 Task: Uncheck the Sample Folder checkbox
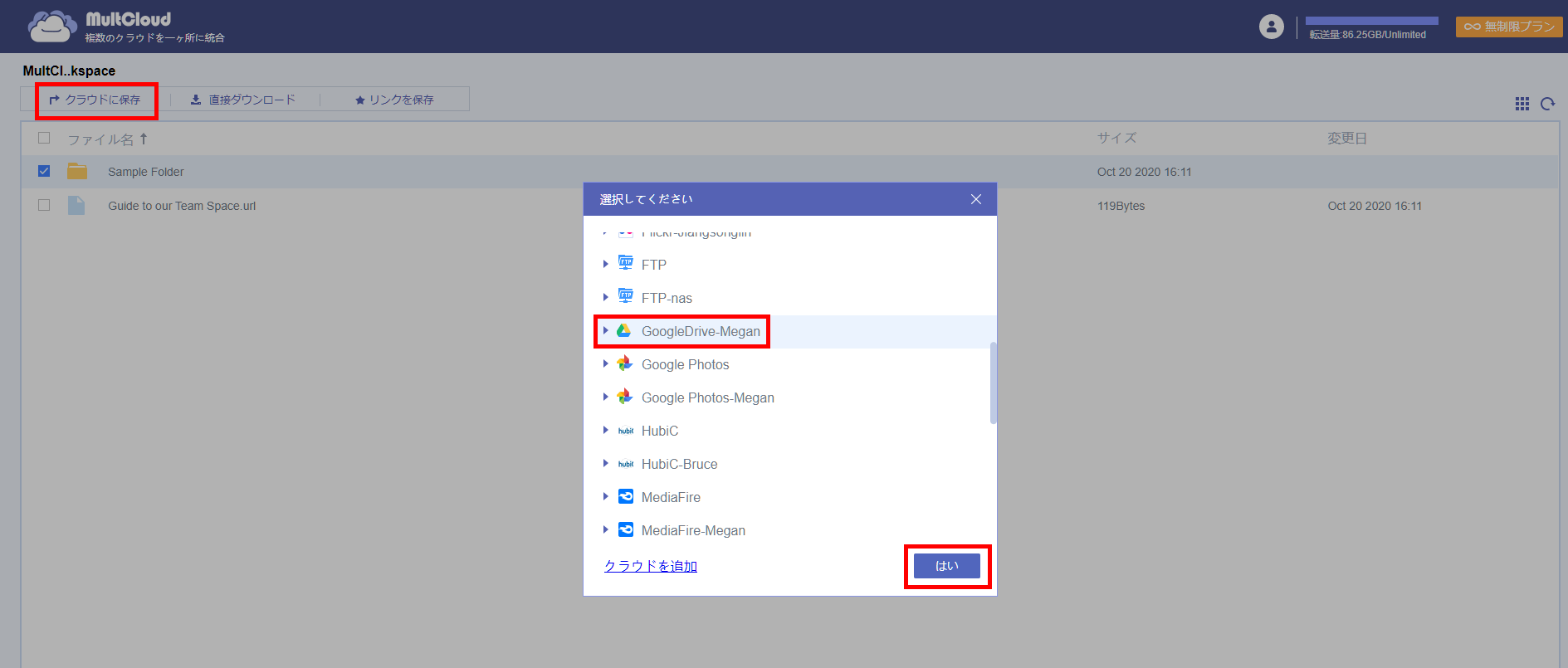click(x=44, y=171)
